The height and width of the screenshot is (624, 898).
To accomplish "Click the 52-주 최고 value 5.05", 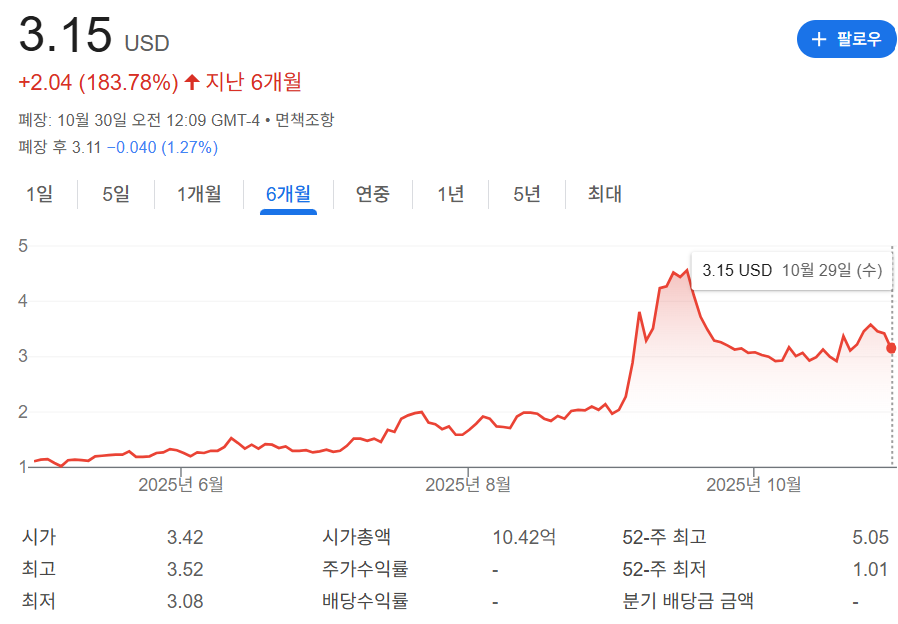I will [871, 537].
